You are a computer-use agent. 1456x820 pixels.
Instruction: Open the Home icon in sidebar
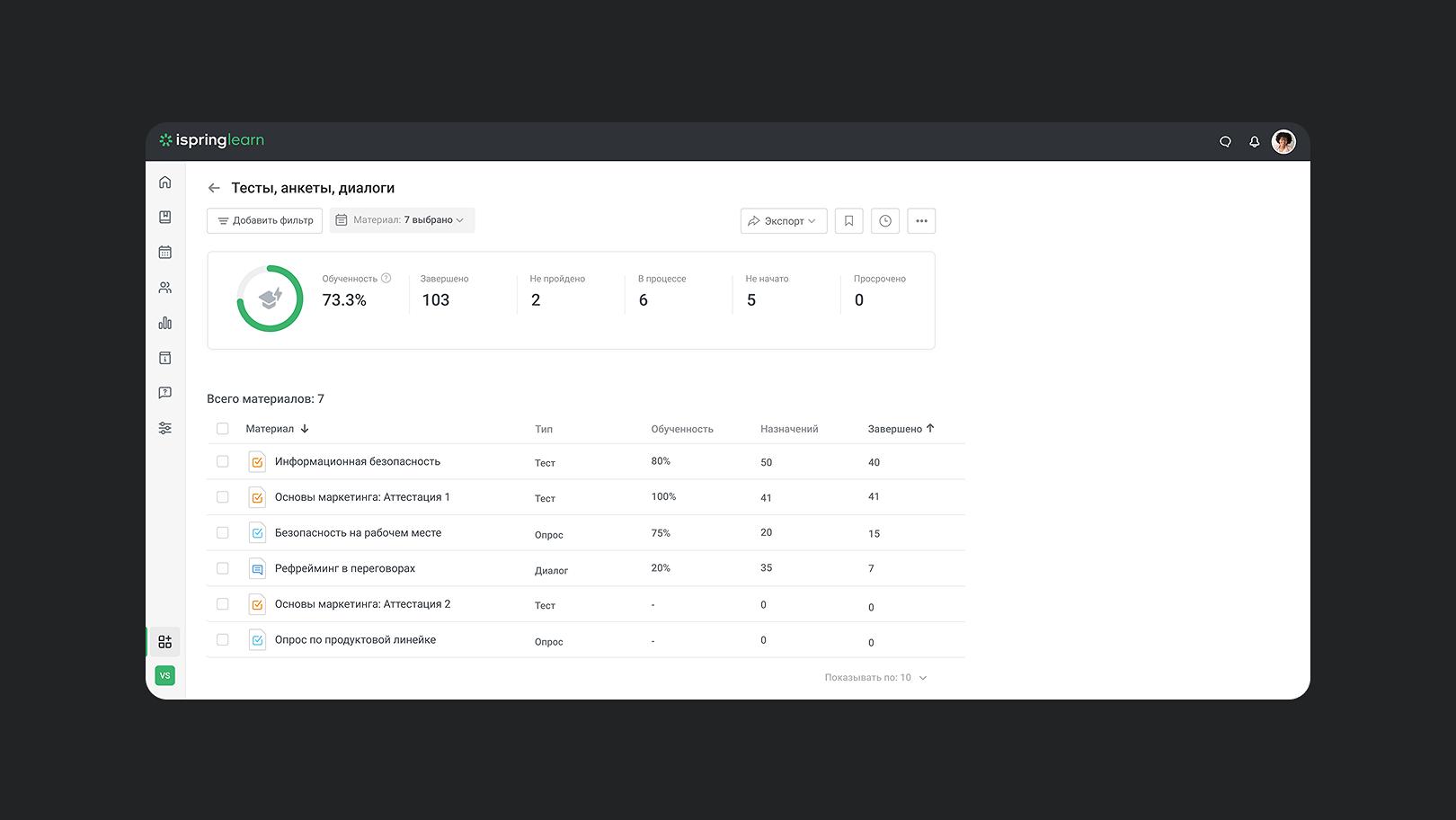(164, 183)
